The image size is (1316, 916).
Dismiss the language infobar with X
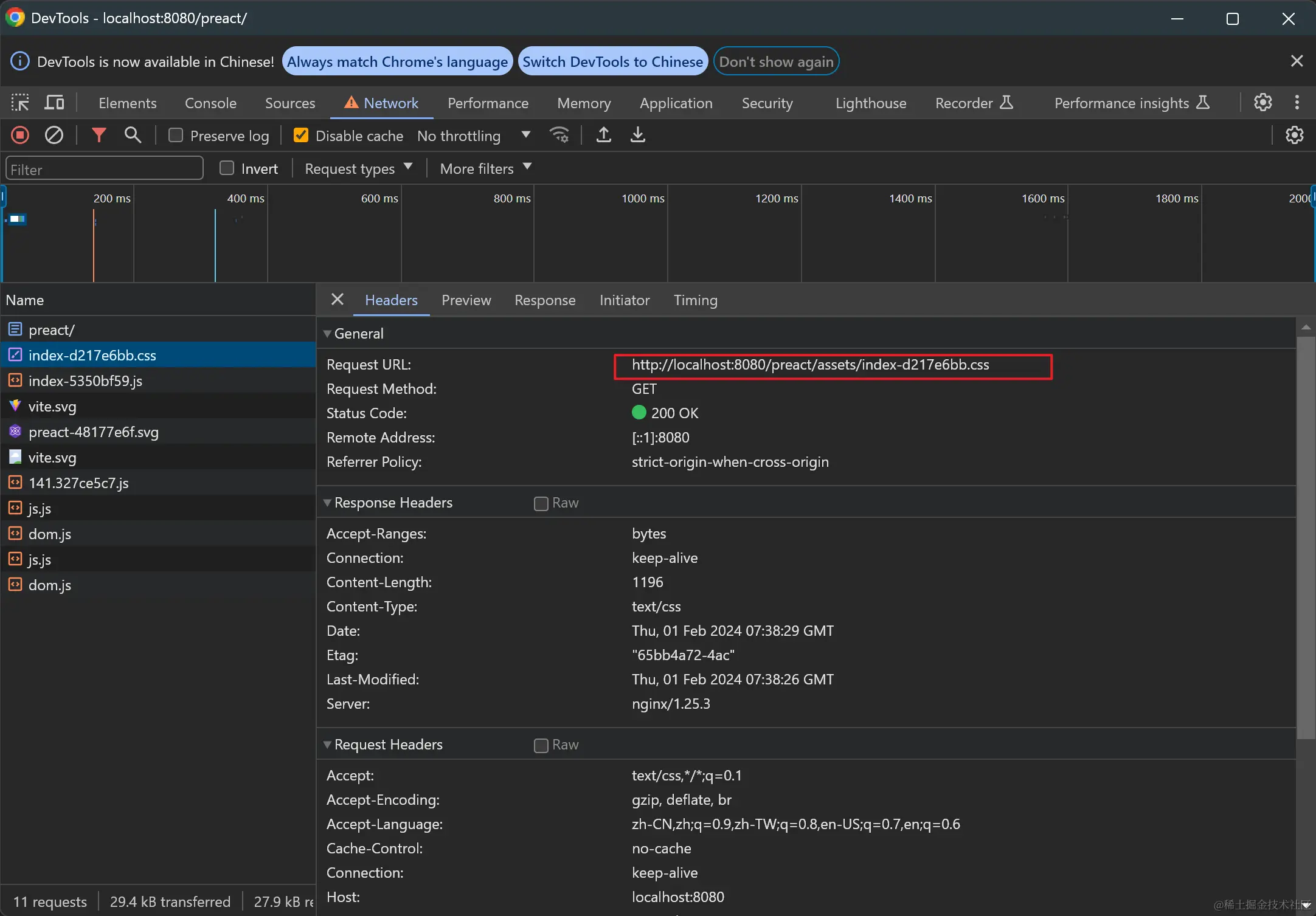coord(1297,61)
